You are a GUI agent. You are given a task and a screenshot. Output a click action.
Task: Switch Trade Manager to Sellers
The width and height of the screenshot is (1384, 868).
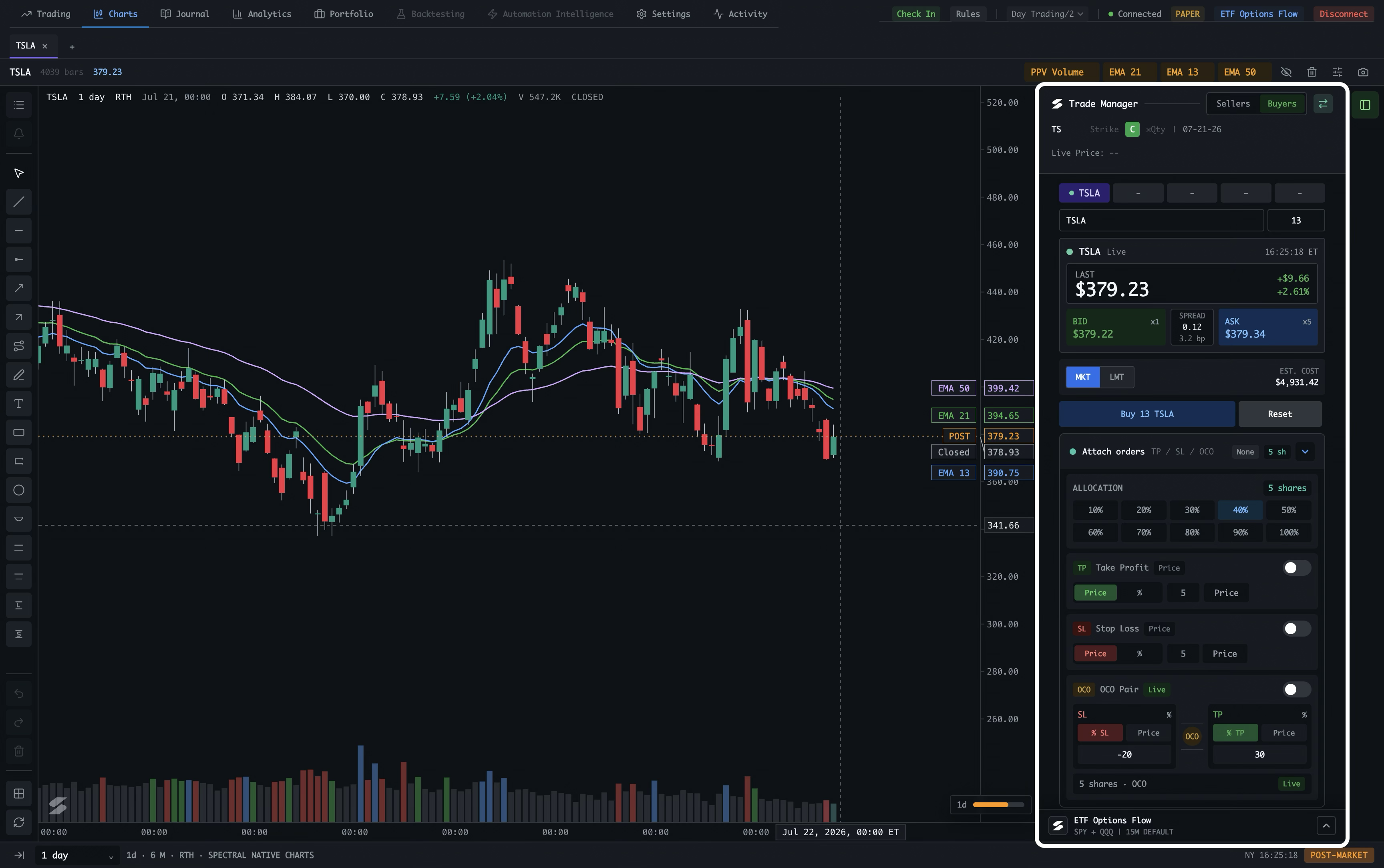1233,104
